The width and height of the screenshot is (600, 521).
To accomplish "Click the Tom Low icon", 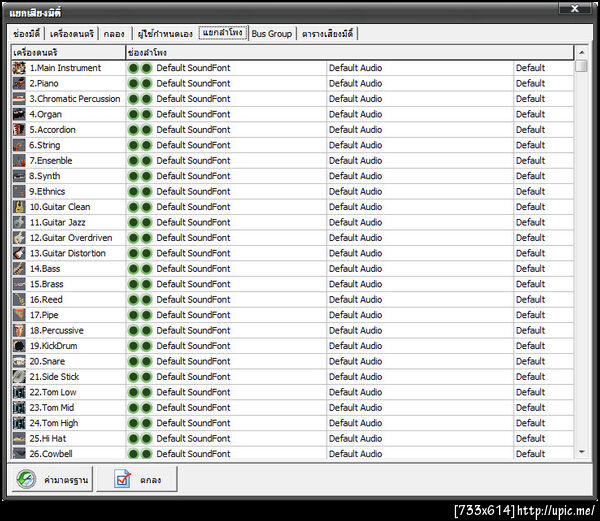I will click(x=19, y=392).
